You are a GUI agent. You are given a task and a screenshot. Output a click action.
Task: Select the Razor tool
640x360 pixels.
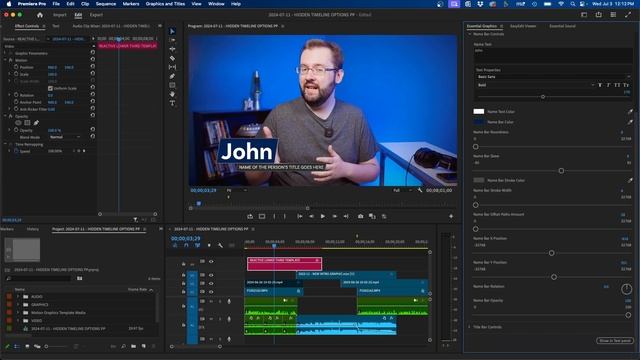click(x=172, y=58)
